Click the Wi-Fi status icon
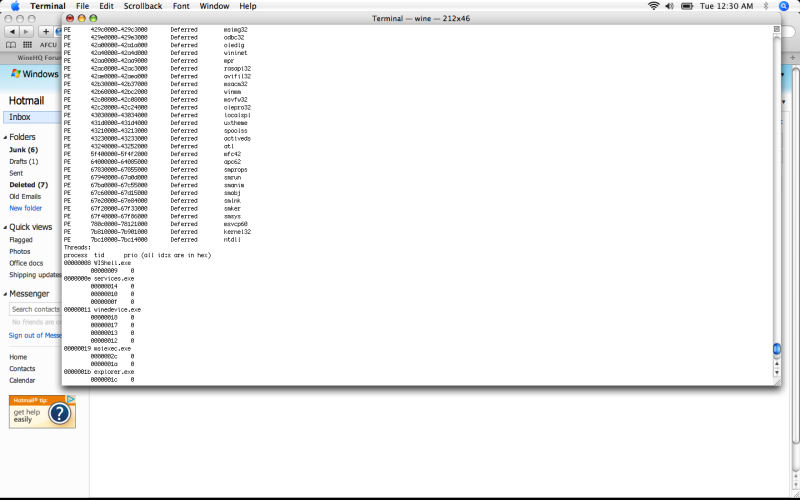The width and height of the screenshot is (800, 500). click(x=654, y=6)
